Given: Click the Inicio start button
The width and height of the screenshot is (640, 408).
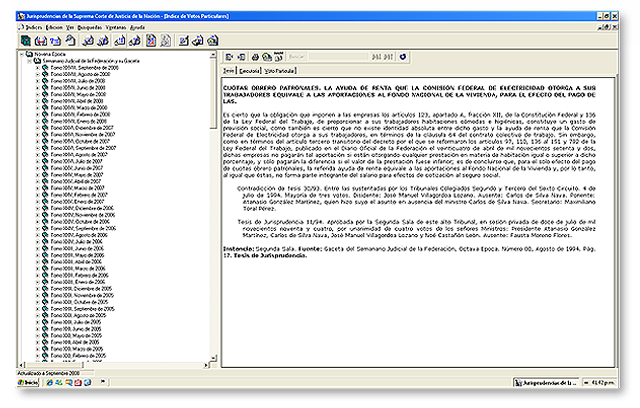Looking at the screenshot, I should click(28, 382).
